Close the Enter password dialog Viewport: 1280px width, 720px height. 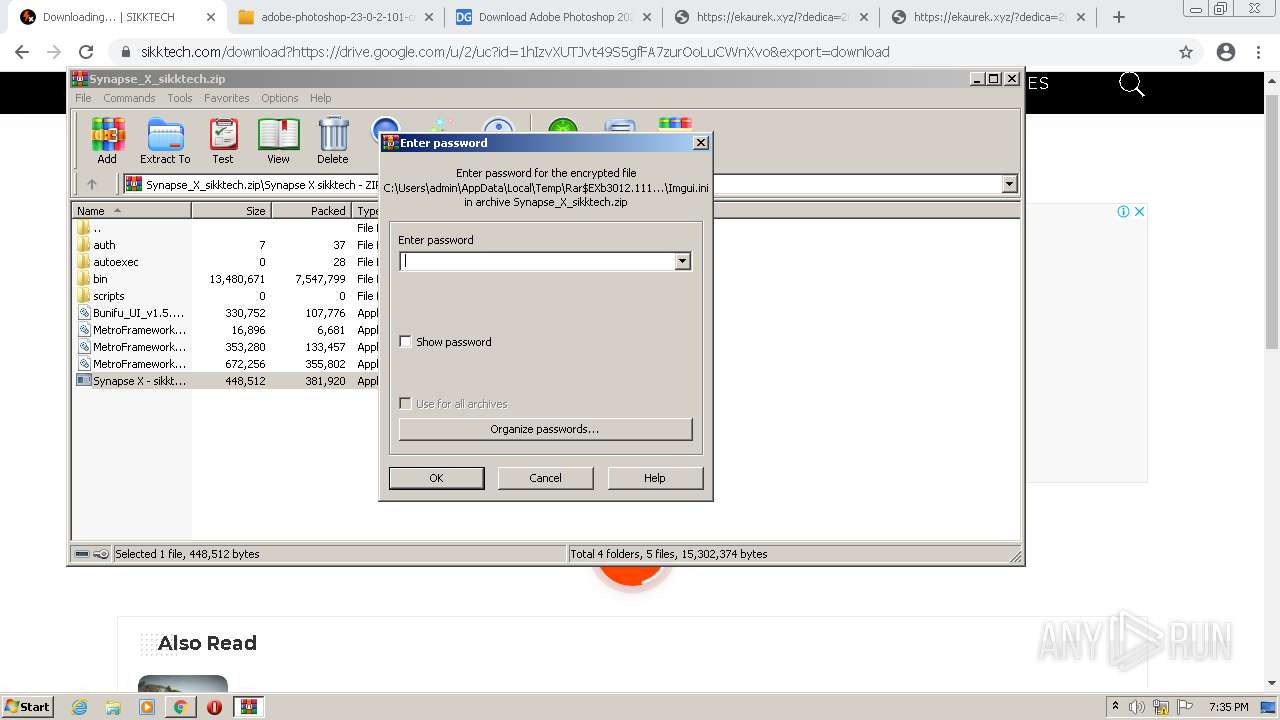click(x=701, y=143)
